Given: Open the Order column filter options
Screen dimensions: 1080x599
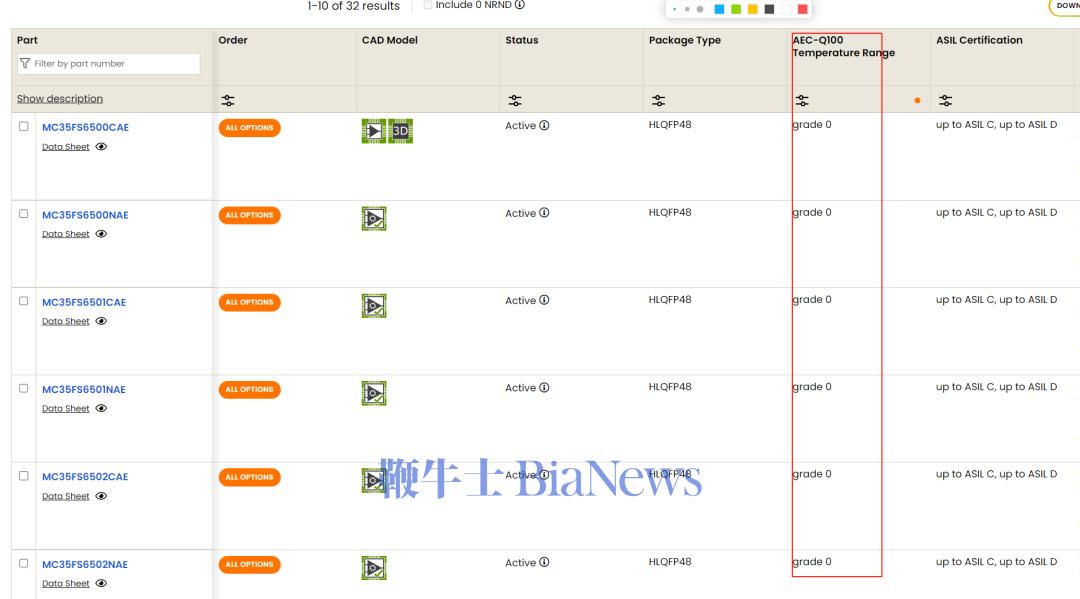Looking at the screenshot, I should (228, 101).
